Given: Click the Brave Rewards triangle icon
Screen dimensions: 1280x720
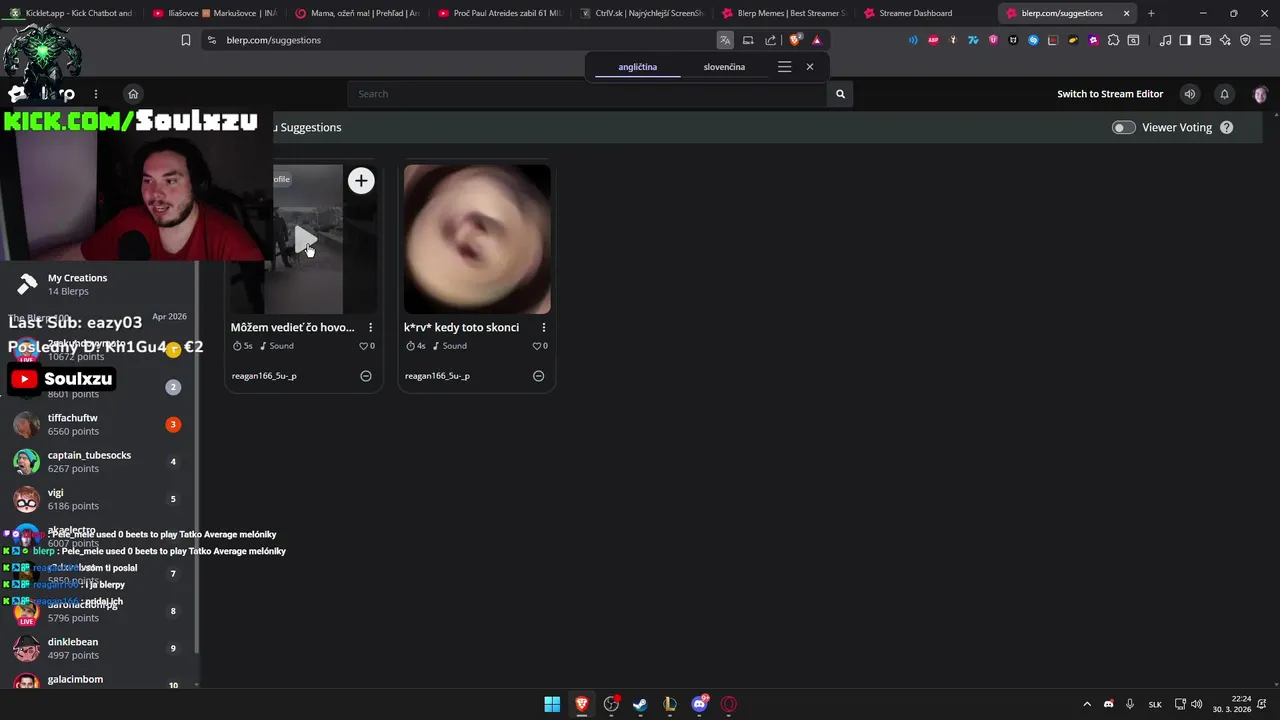Looking at the screenshot, I should point(817,40).
